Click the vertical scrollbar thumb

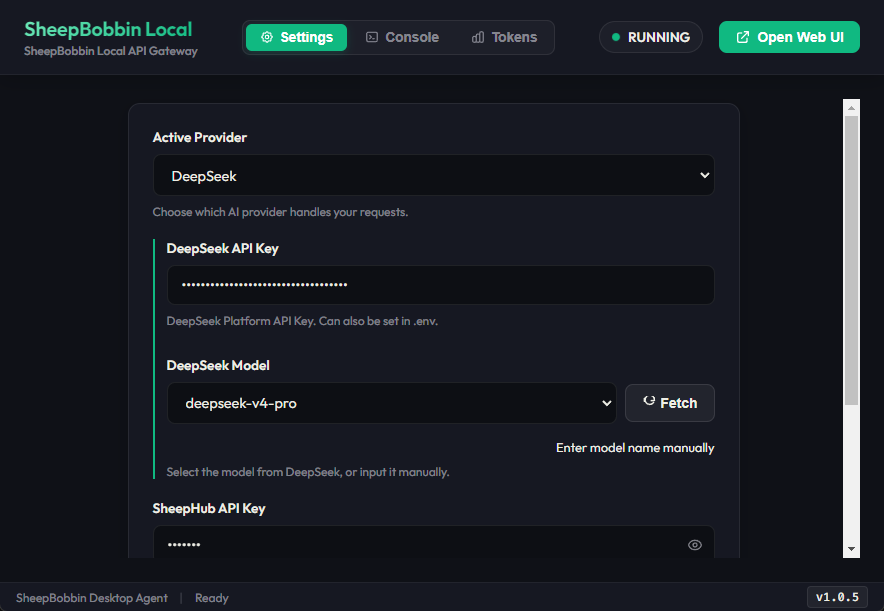point(851,260)
